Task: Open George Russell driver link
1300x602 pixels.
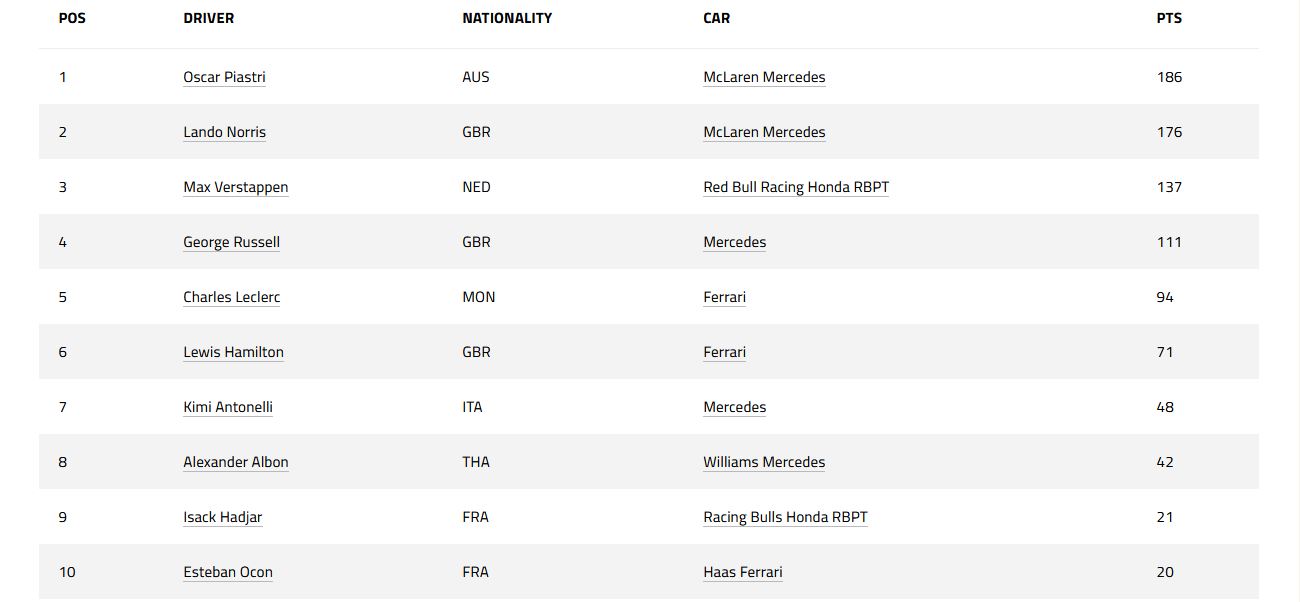Action: [231, 242]
